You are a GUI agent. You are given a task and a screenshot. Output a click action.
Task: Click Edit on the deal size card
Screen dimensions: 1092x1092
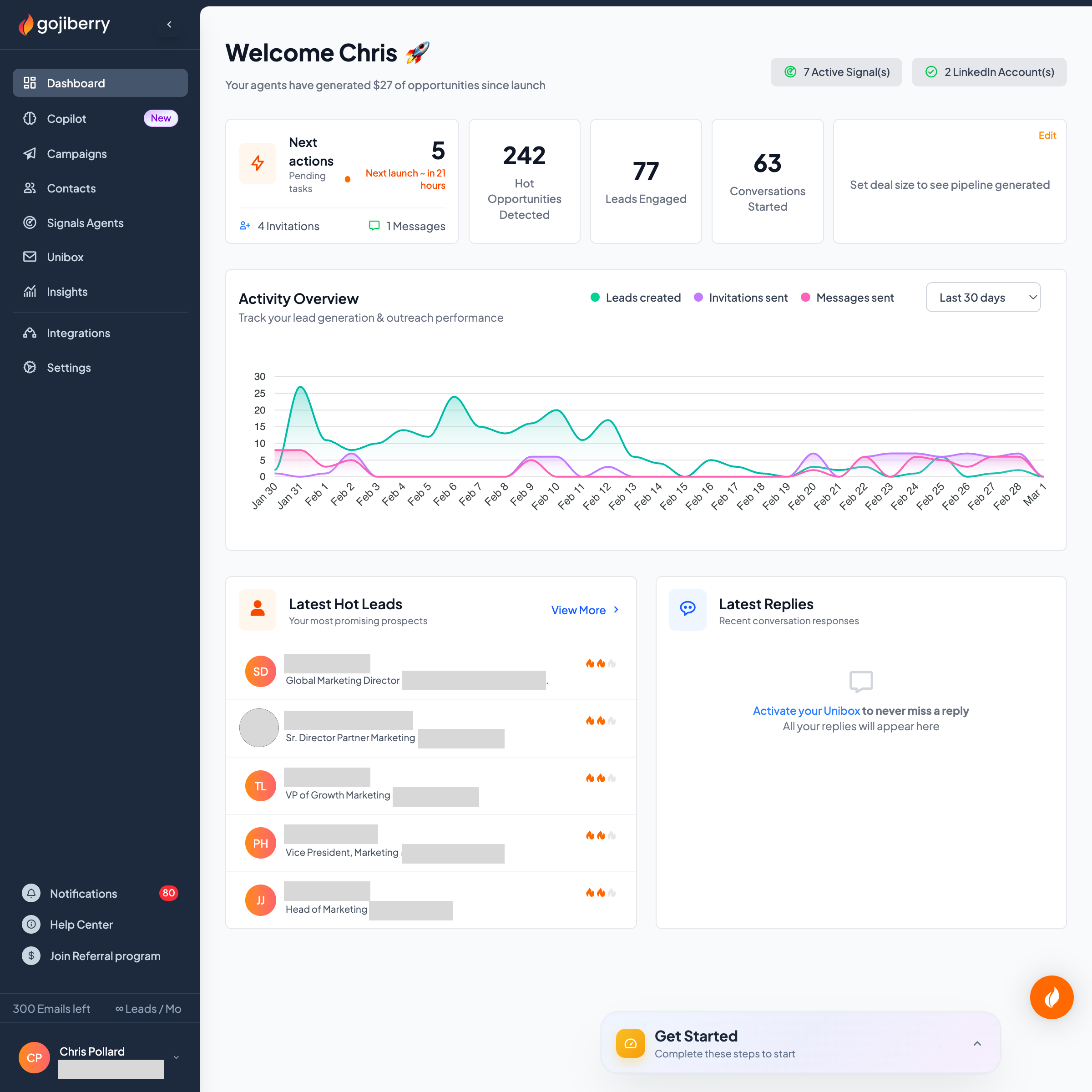[x=1047, y=135]
